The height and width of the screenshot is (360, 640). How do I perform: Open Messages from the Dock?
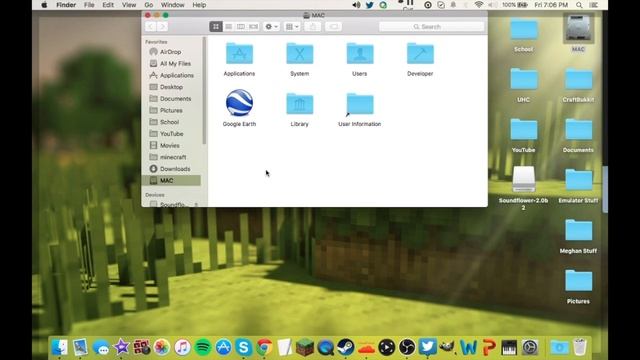(x=101, y=347)
